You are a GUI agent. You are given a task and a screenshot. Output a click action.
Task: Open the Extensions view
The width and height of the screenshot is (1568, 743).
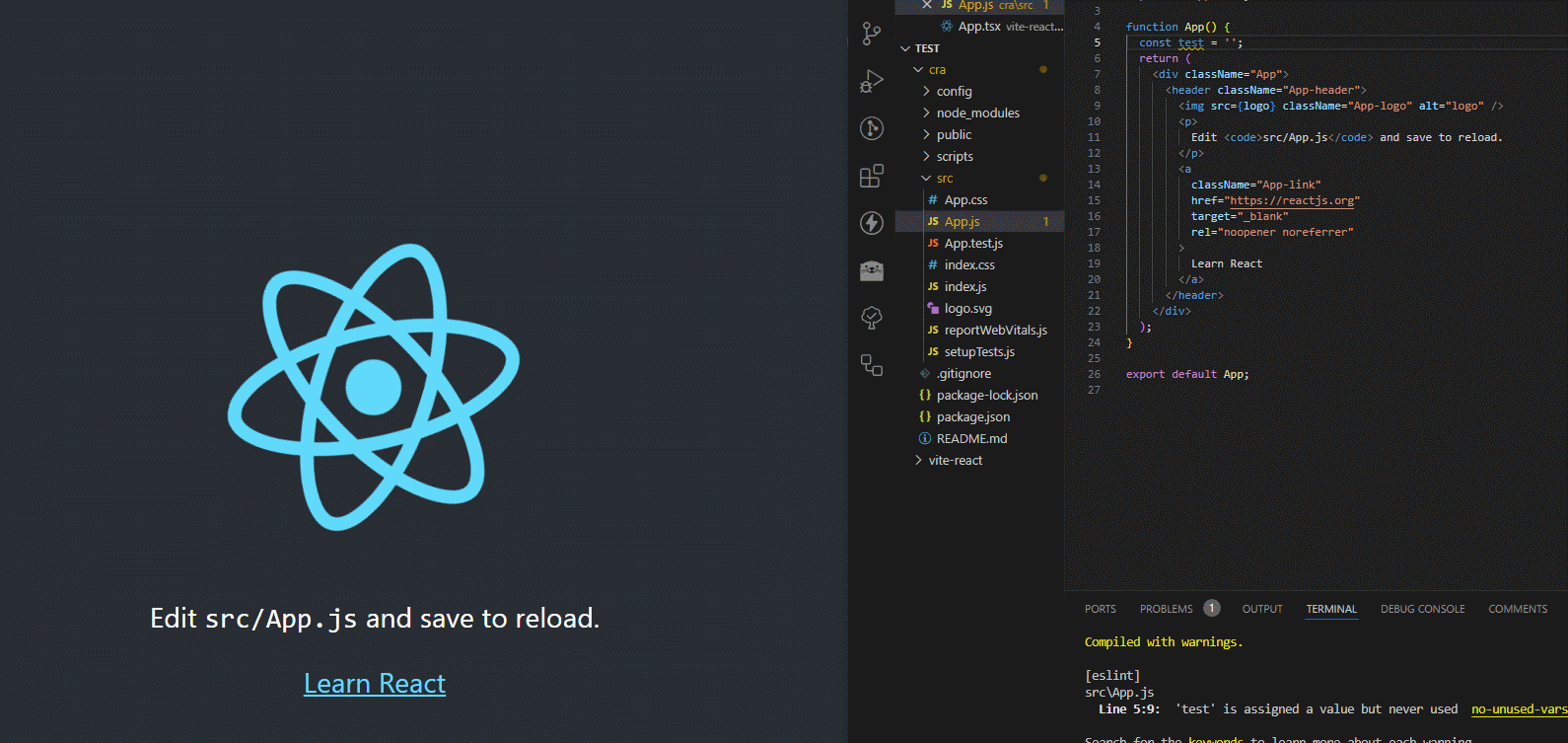pyautogui.click(x=871, y=176)
